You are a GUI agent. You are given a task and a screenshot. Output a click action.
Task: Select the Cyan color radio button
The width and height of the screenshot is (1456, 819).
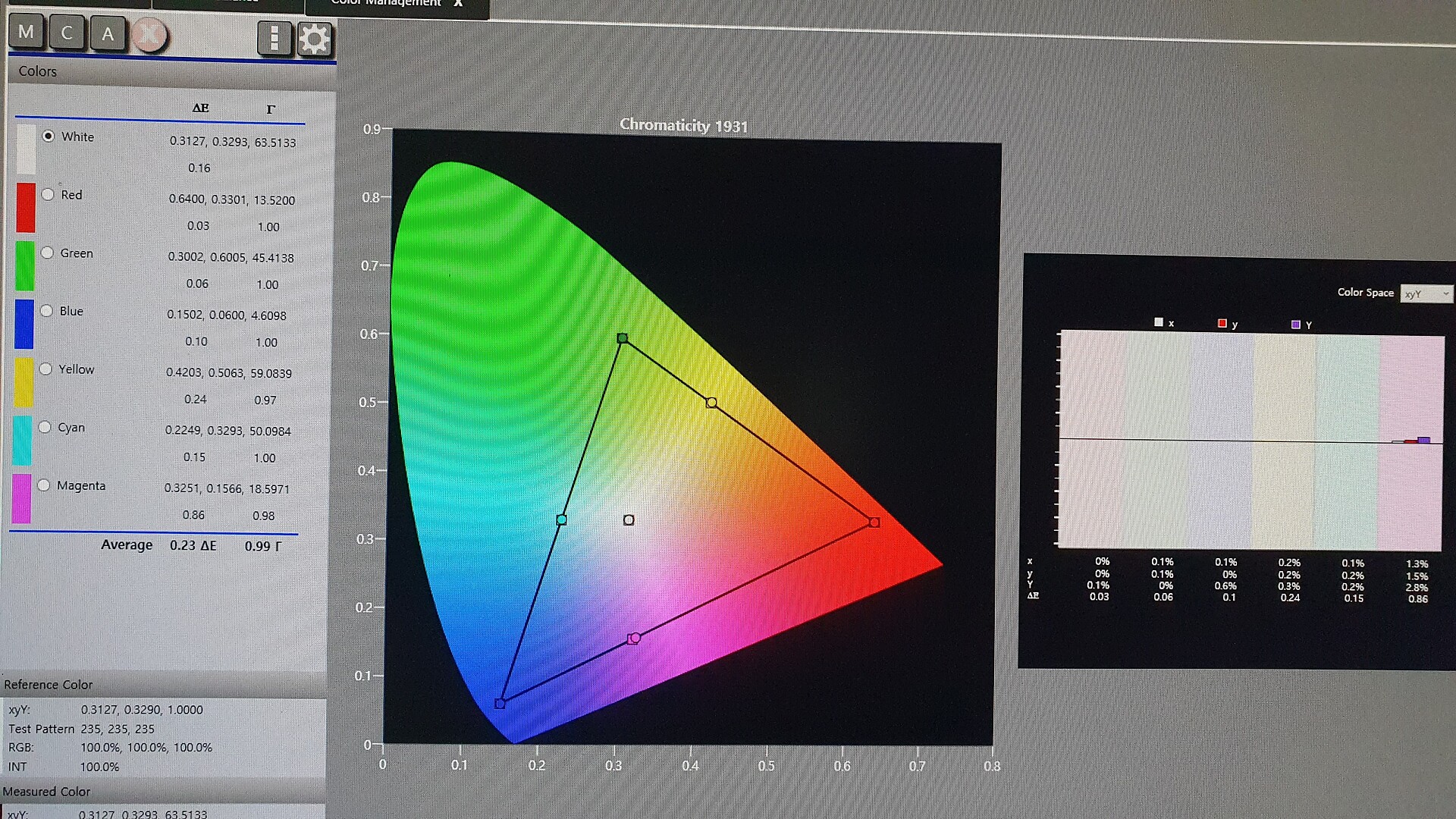pos(45,427)
